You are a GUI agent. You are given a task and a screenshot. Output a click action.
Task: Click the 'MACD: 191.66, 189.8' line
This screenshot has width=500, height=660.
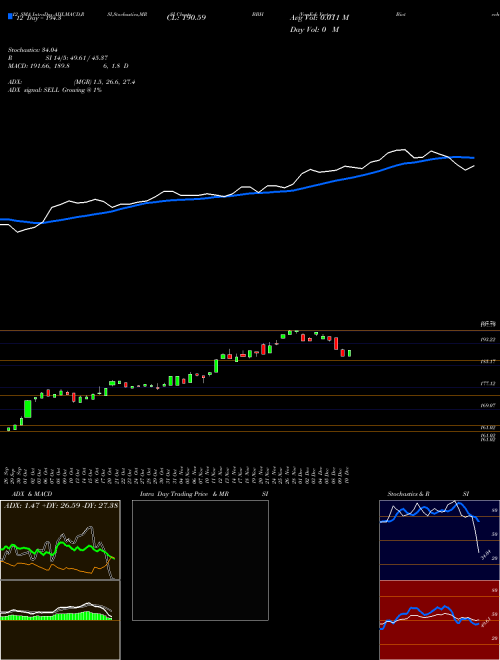[x=39, y=66]
